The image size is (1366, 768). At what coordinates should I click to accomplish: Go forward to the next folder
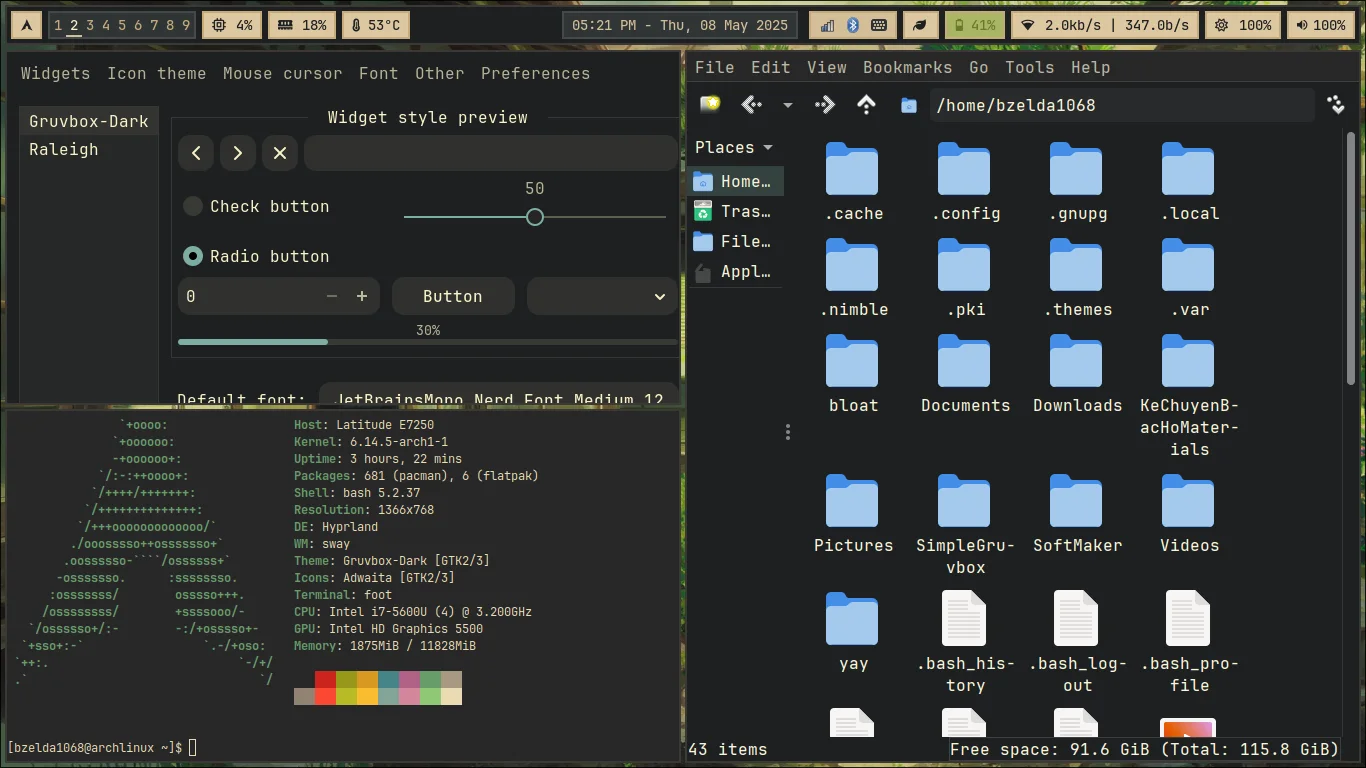coord(825,104)
